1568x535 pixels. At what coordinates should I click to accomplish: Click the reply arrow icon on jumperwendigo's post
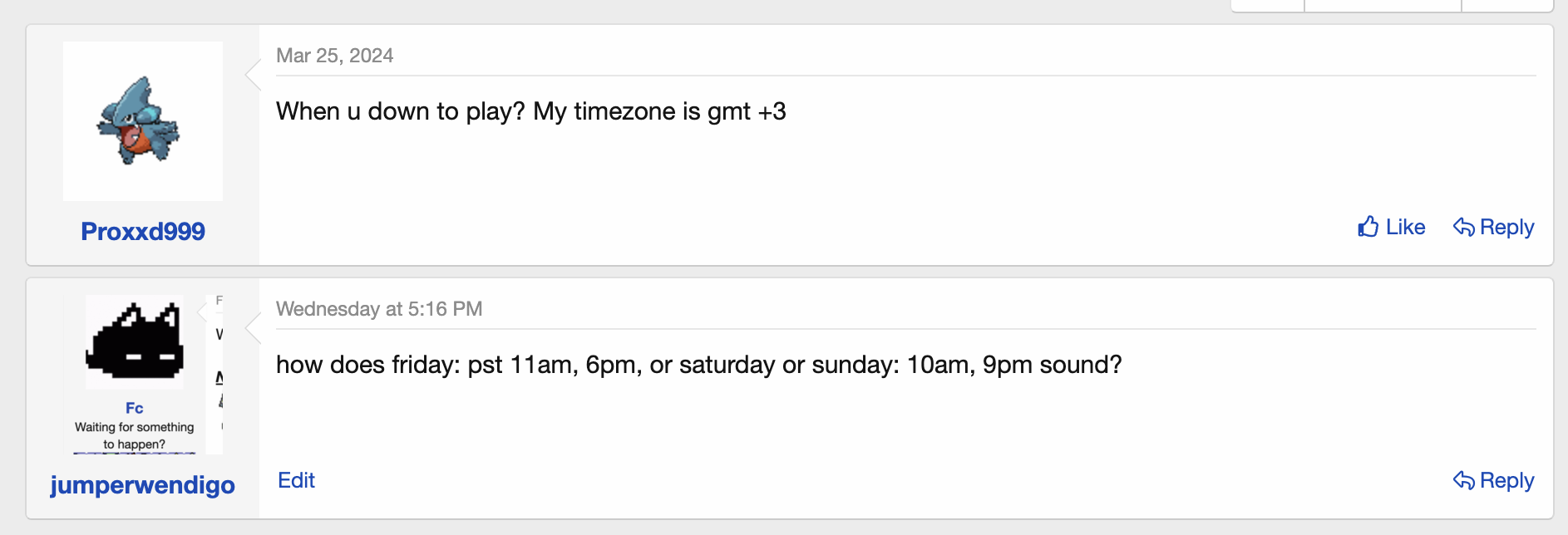[1466, 480]
